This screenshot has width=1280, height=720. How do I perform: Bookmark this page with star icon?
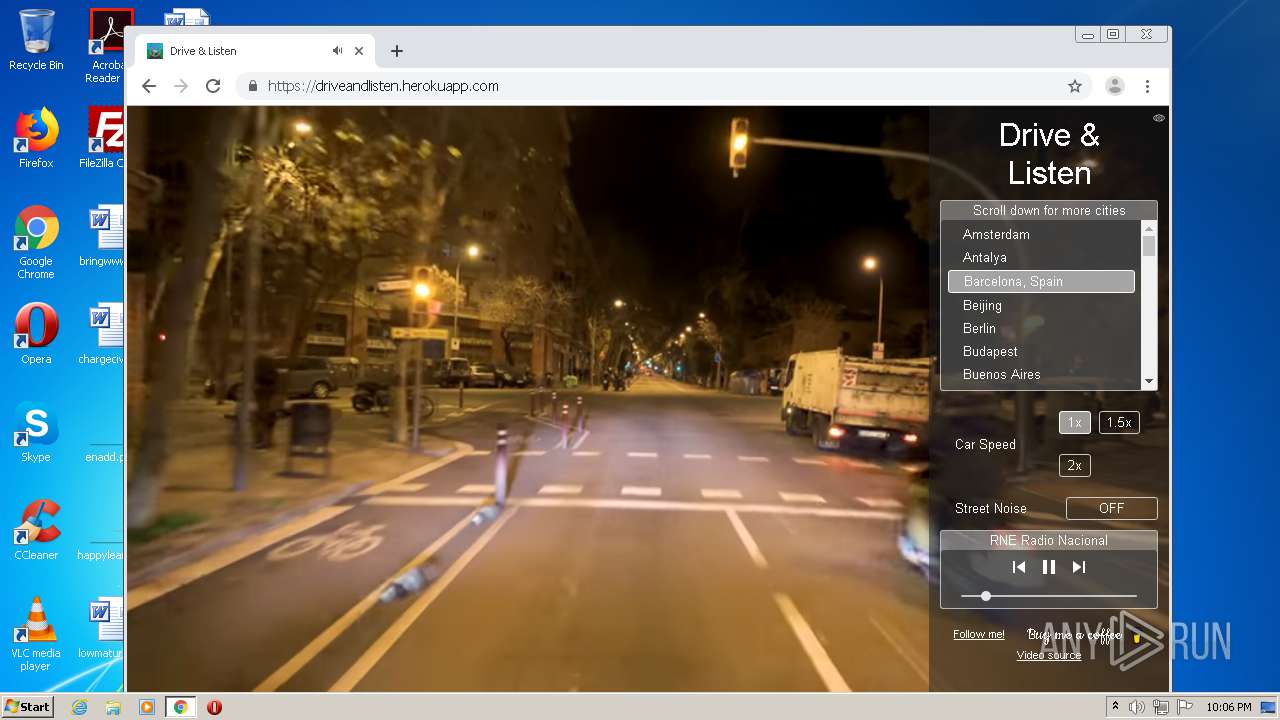click(x=1075, y=86)
